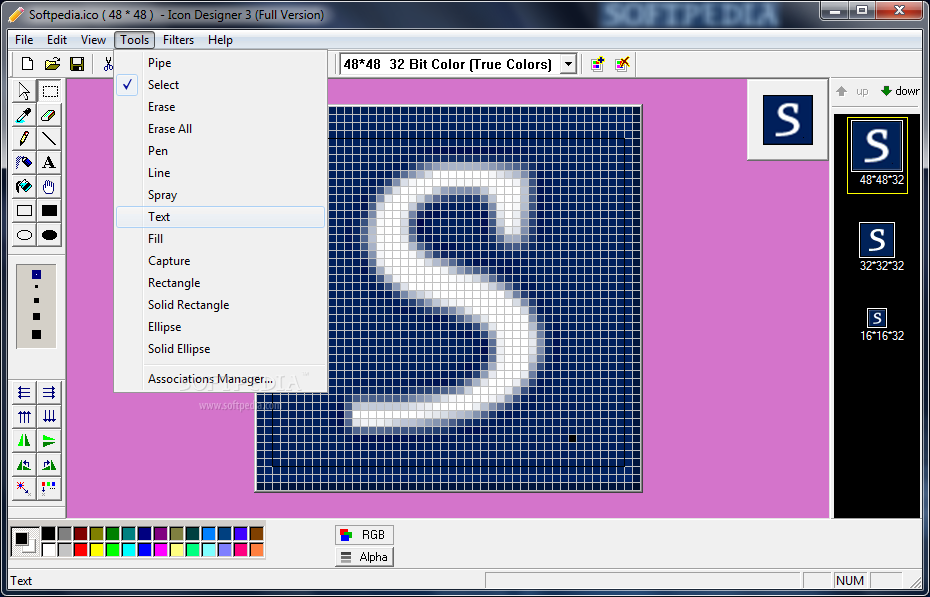The width and height of the screenshot is (930, 597).
Task: Open the image format dropdown arrow
Action: click(568, 64)
